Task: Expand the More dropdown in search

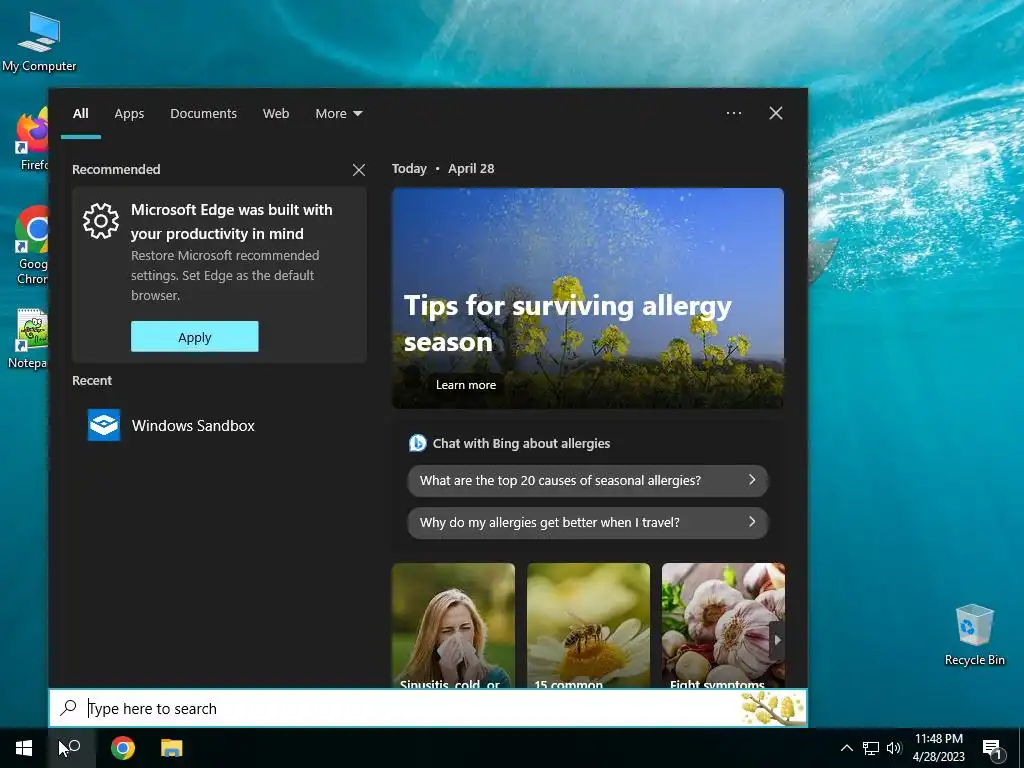Action: pos(338,114)
